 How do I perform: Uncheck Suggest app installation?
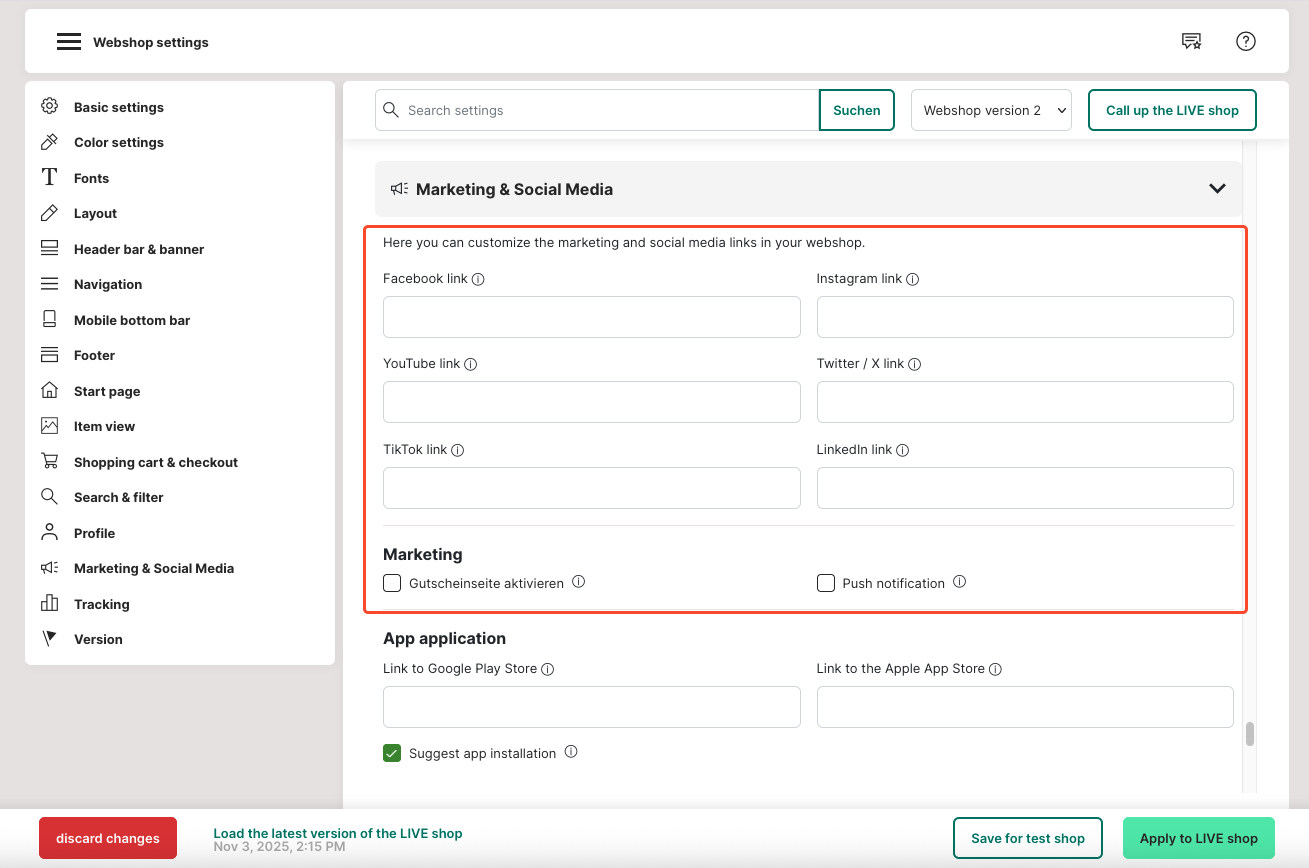[x=392, y=753]
